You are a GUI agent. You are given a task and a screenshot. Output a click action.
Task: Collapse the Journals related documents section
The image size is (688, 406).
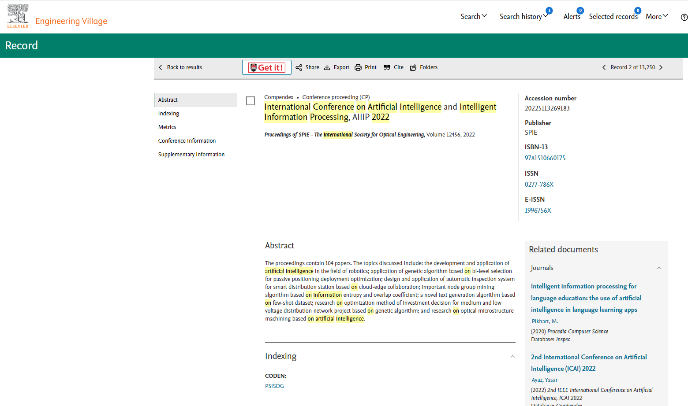659,268
